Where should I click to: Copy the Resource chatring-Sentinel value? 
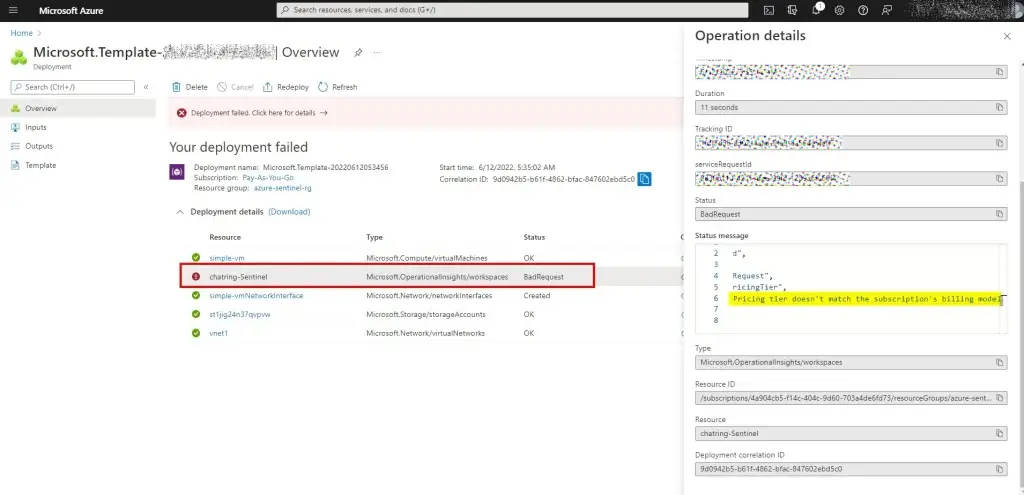(999, 433)
